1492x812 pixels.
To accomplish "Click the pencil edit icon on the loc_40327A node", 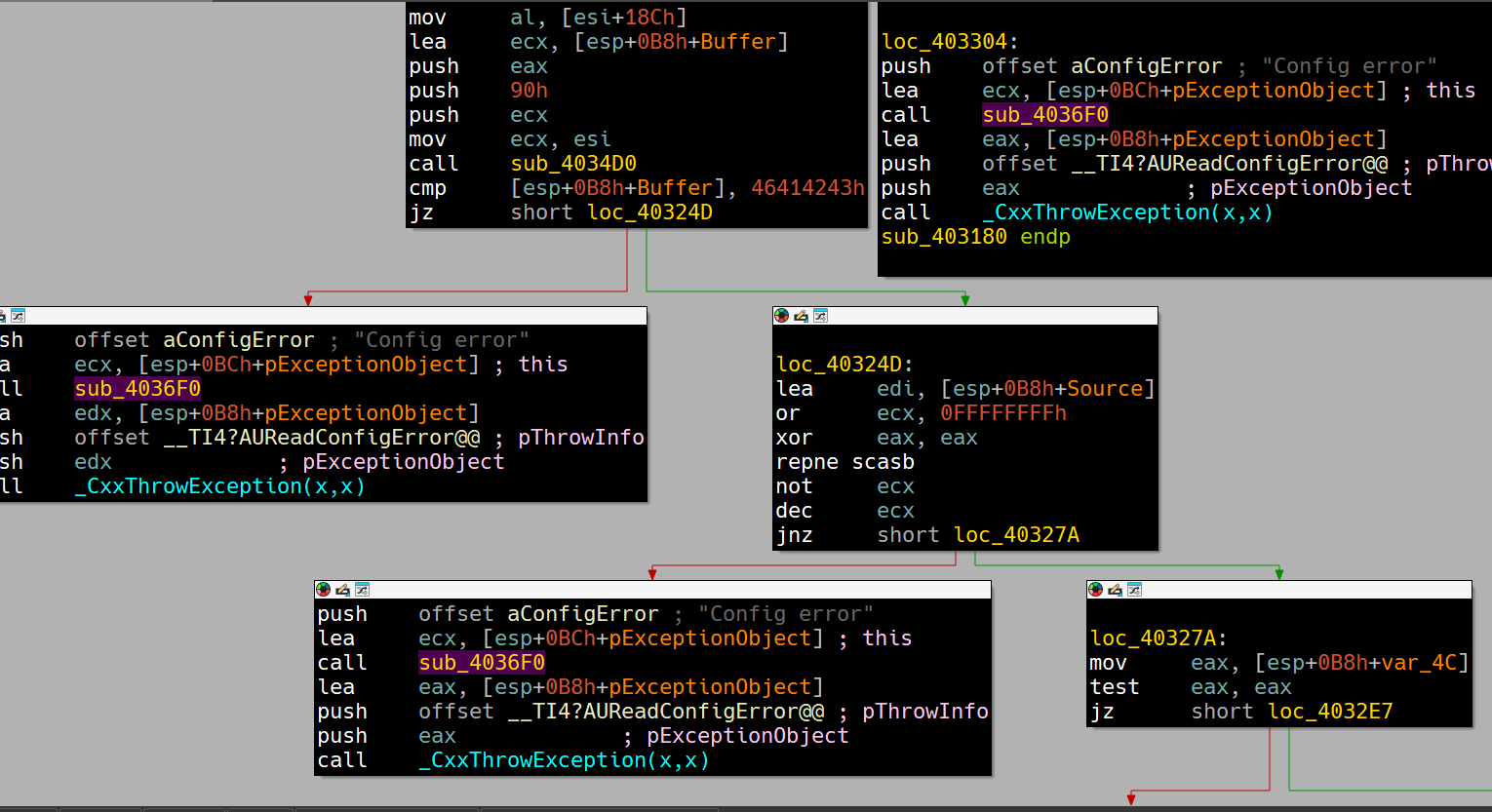I will click(x=1115, y=590).
